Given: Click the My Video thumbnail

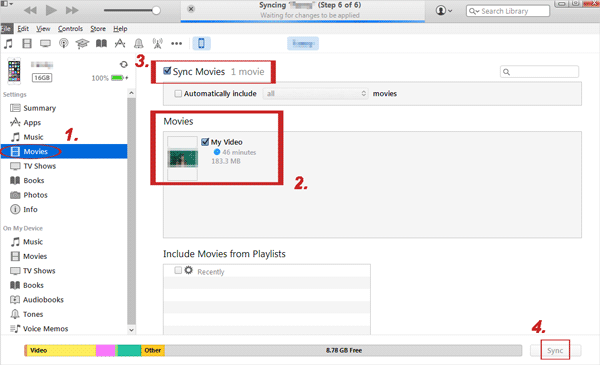Looking at the screenshot, I should [183, 158].
